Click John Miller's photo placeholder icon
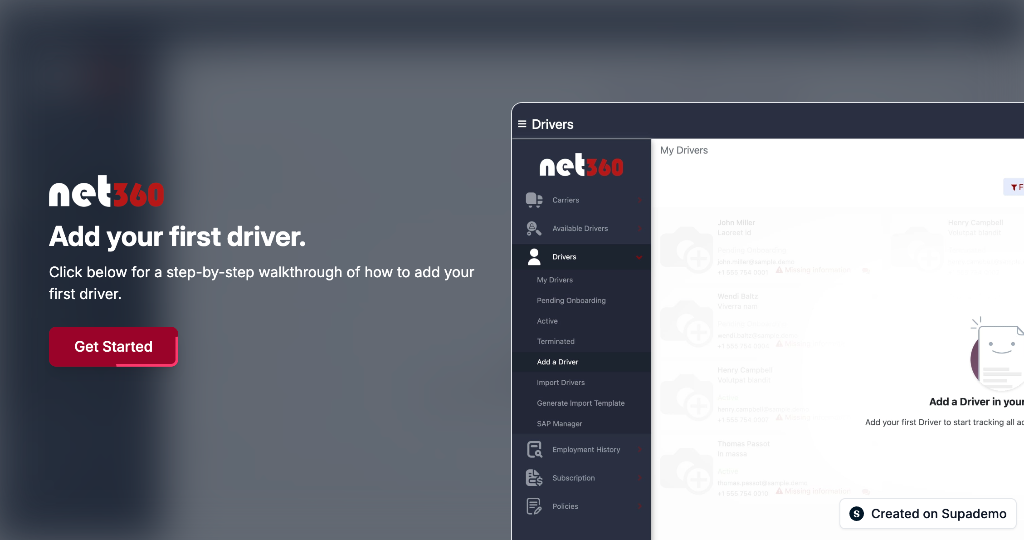Viewport: 1024px width, 540px height. [687, 248]
